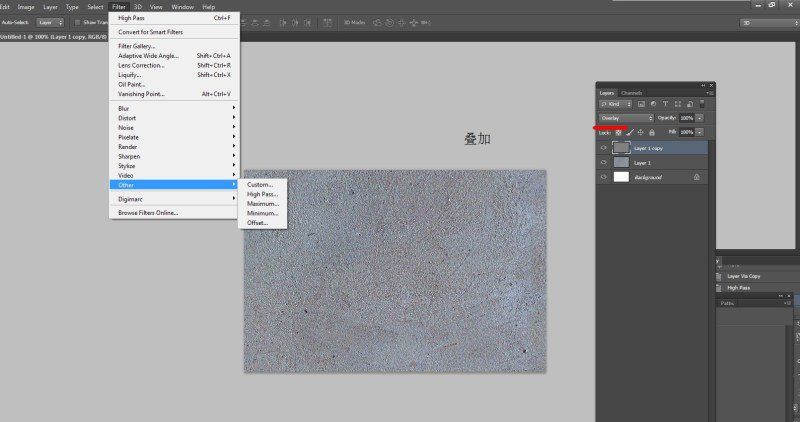Click the Background layer lock icon
Image resolution: width=800 pixels, height=422 pixels.
point(696,177)
